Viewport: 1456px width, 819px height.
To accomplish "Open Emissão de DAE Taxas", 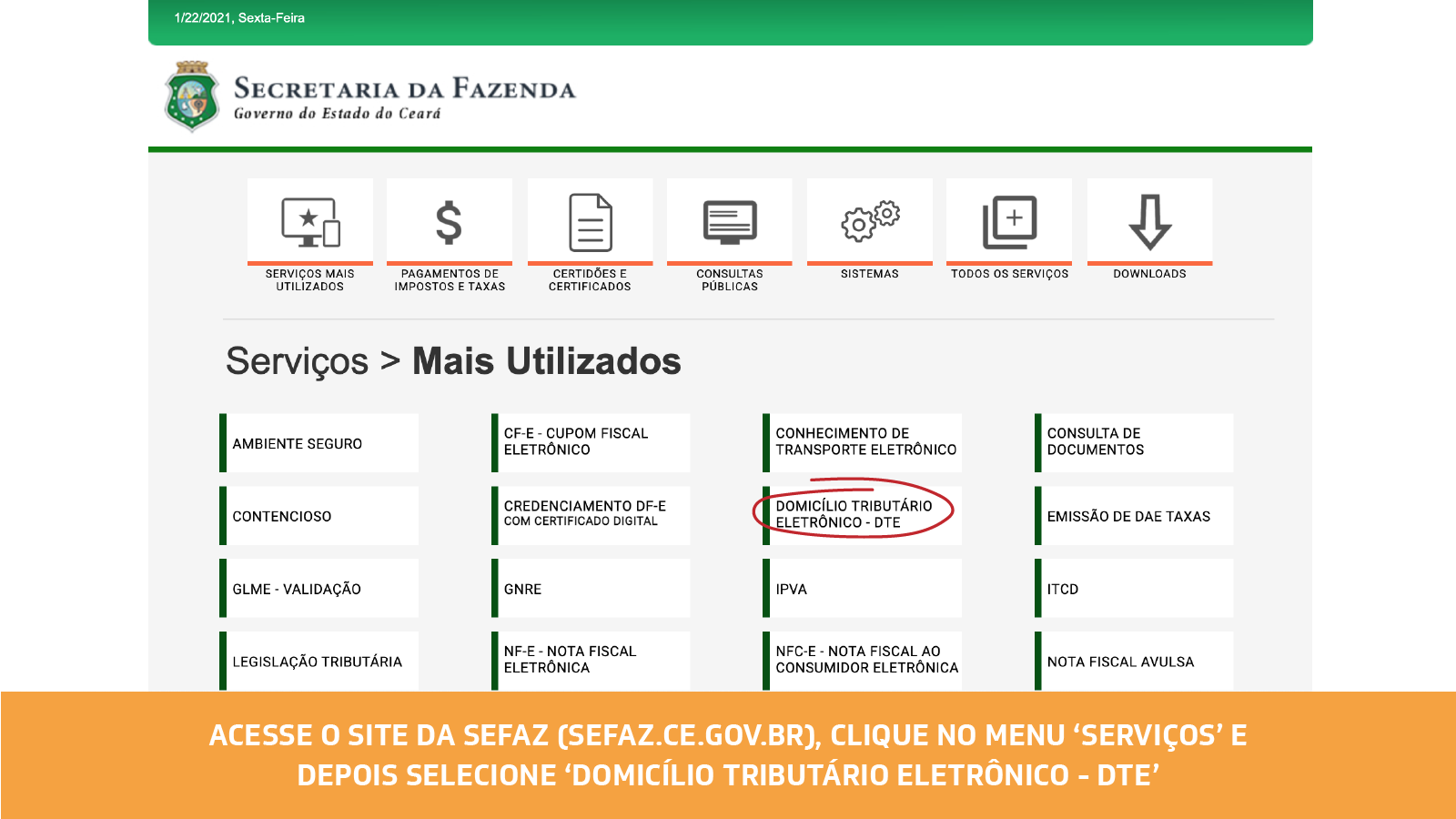I will [1134, 516].
